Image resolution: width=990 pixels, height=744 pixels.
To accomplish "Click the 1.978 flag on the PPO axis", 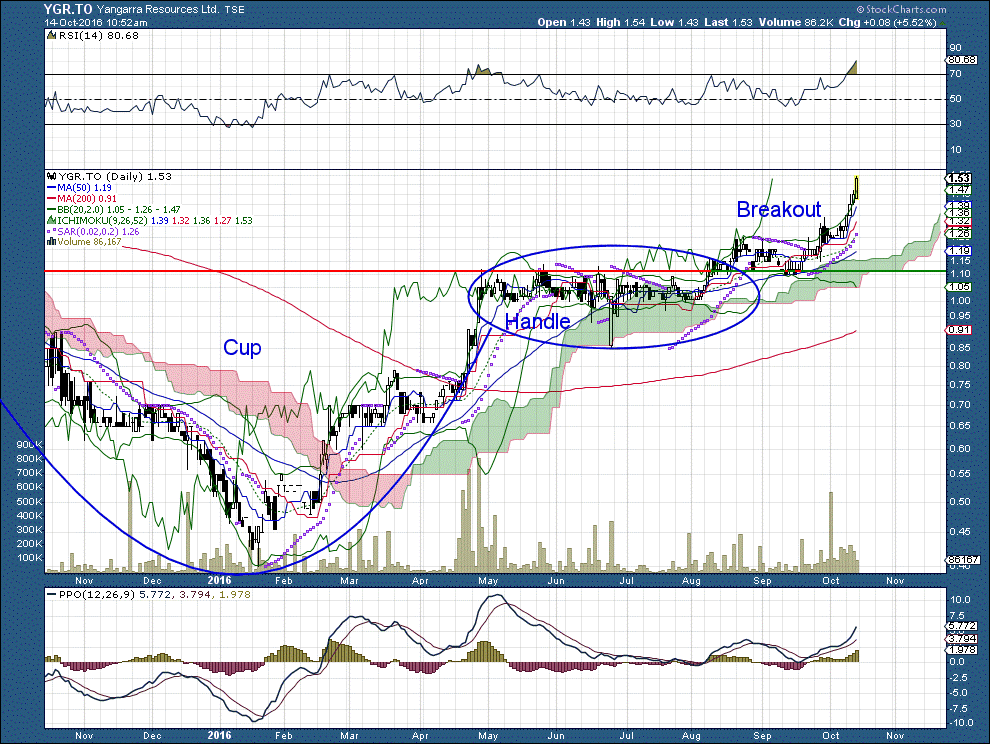I will click(962, 650).
